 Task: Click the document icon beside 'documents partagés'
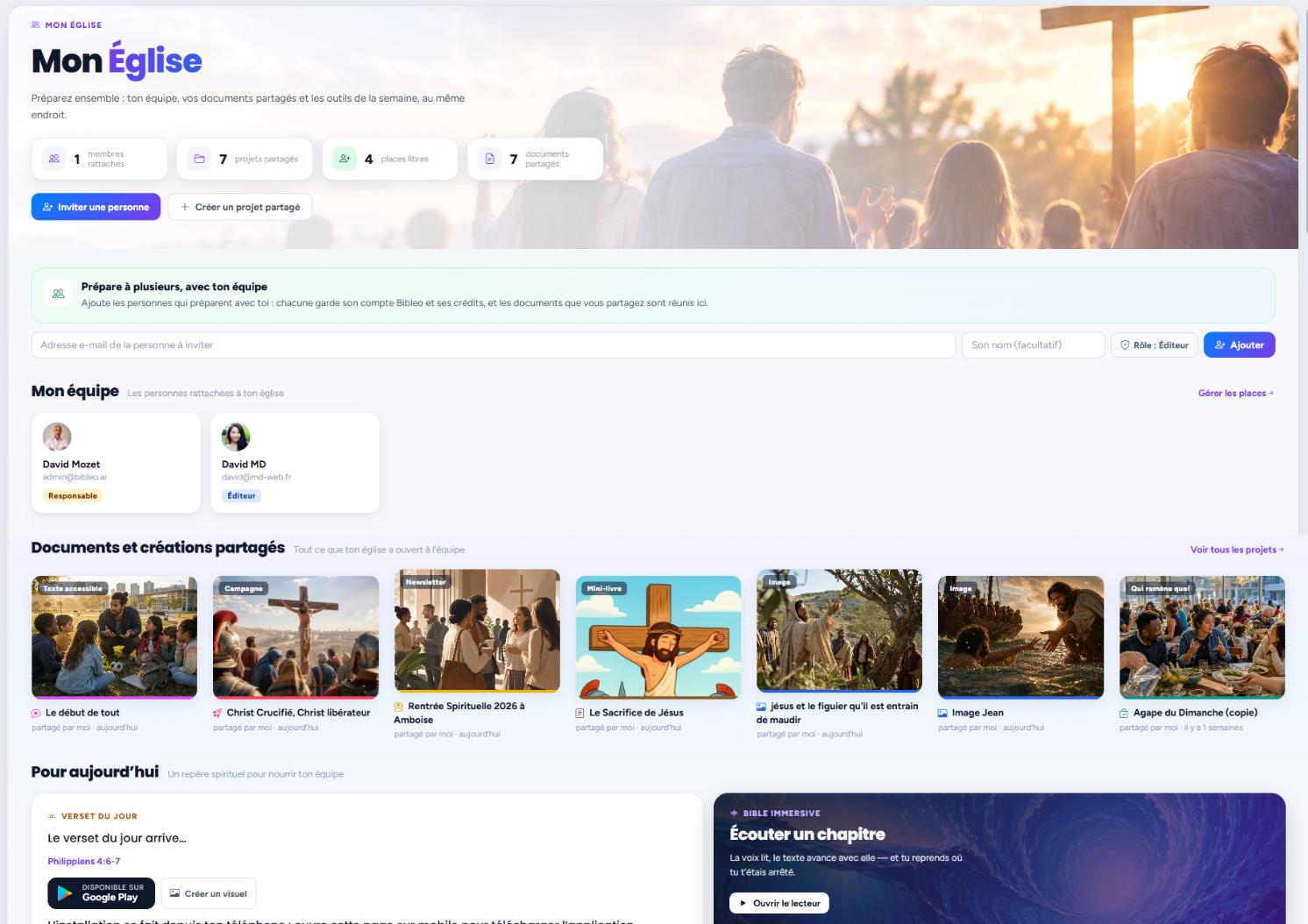490,159
